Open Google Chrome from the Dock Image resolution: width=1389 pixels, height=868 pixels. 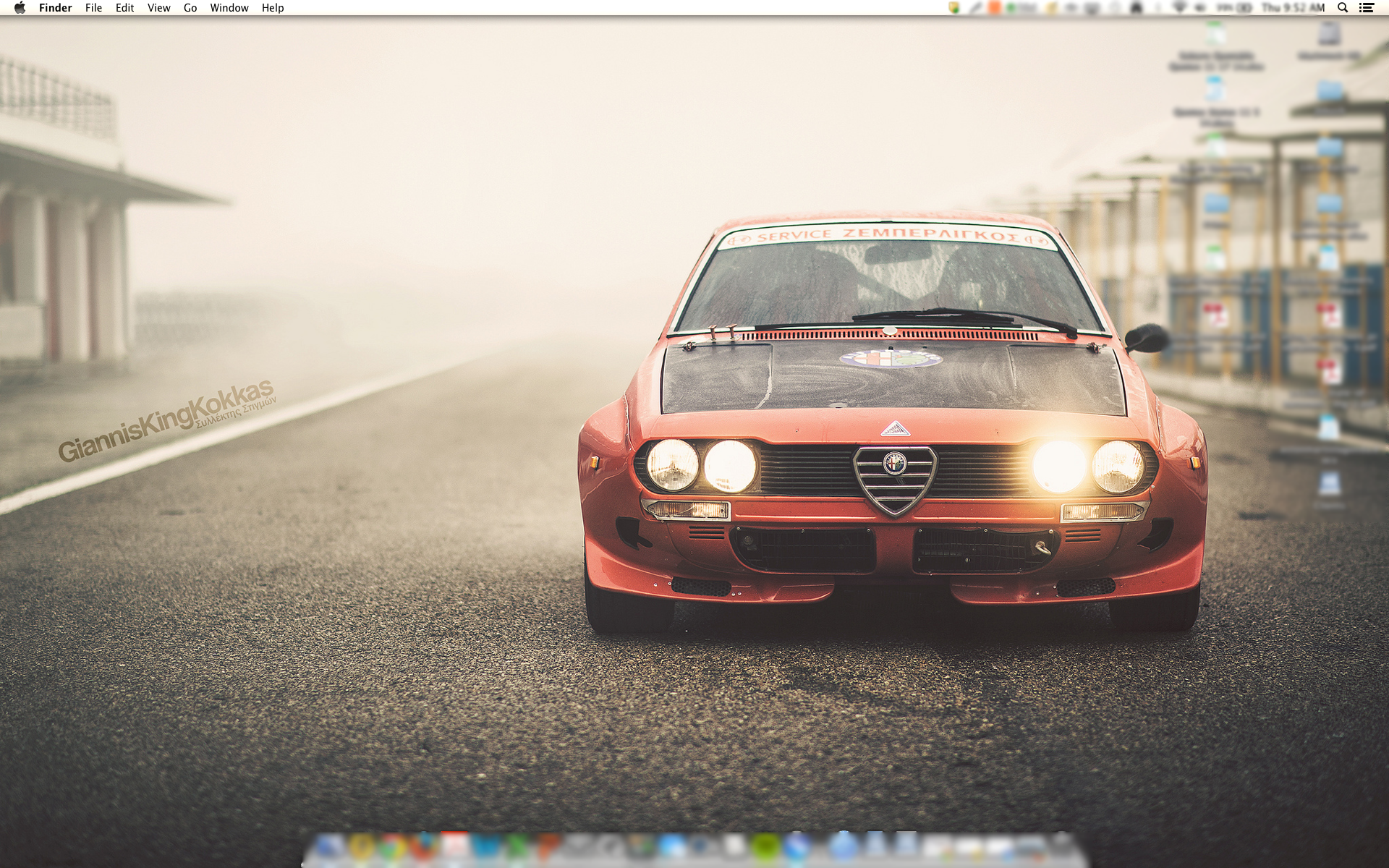(391, 846)
